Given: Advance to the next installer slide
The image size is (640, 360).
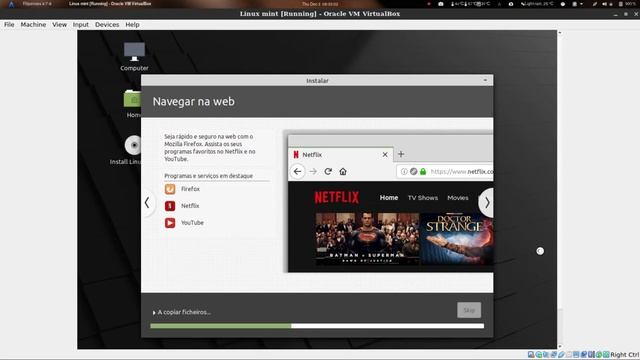Looking at the screenshot, I should point(486,202).
